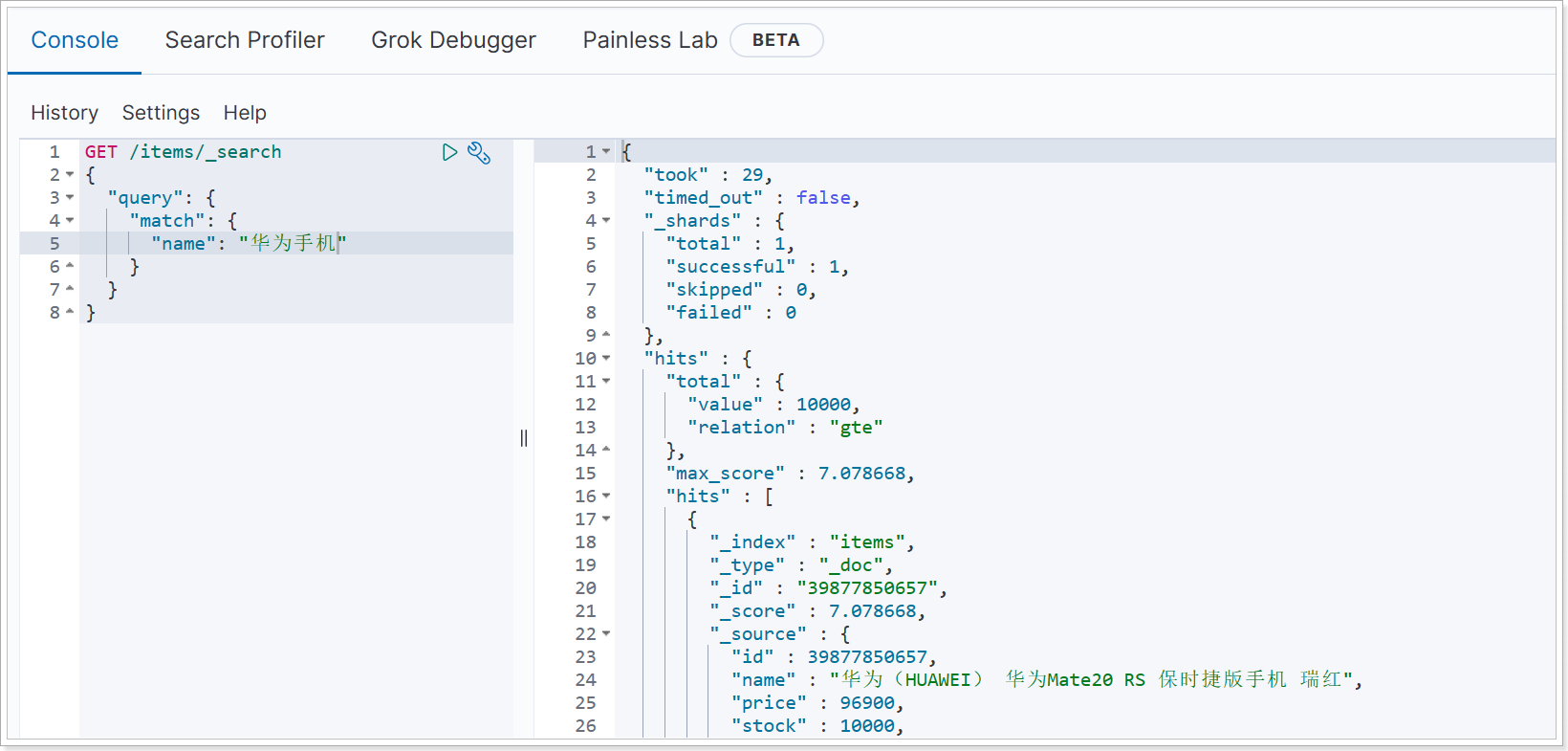Click the "_type" : "_doc" line
Viewport: 1568px width, 751px height.
[x=801, y=565]
